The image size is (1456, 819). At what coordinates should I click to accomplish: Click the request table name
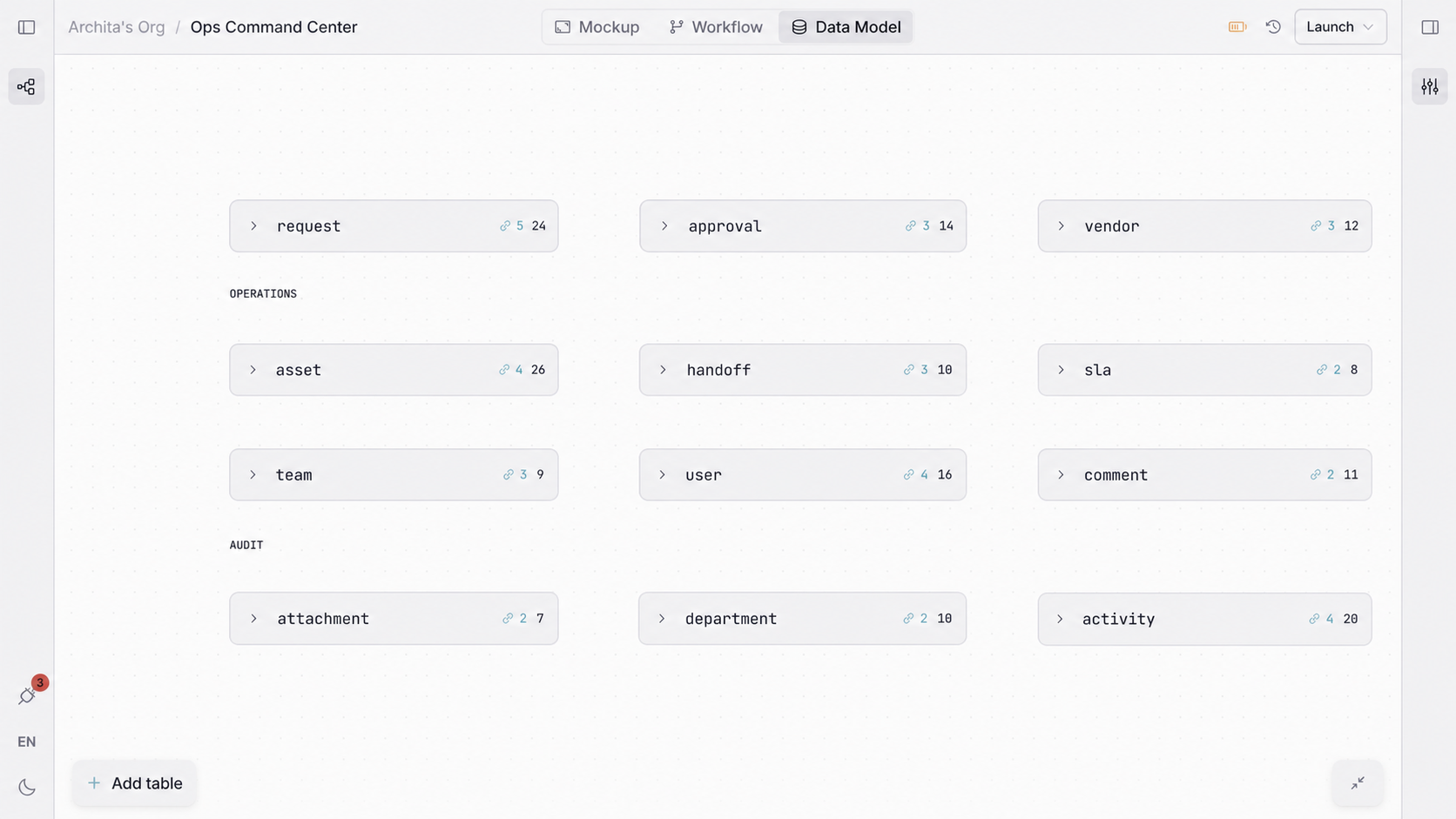(x=308, y=226)
